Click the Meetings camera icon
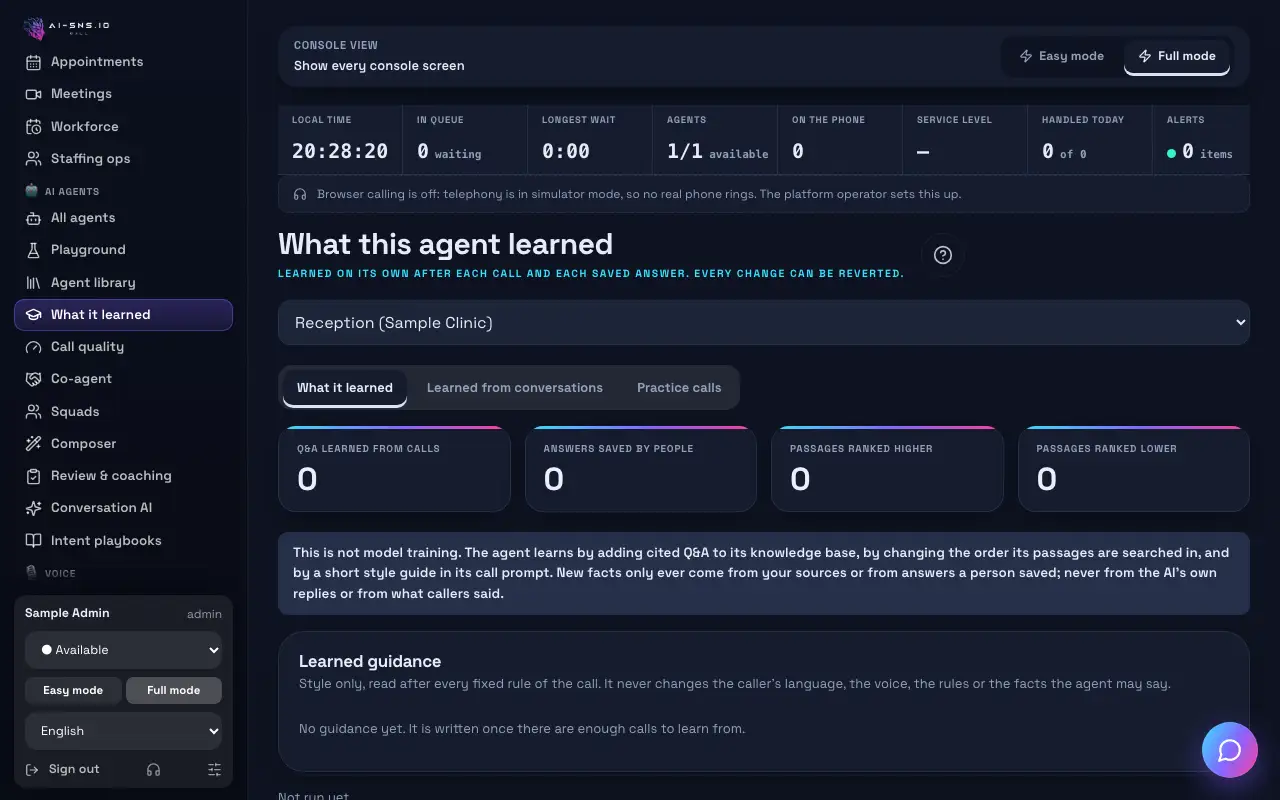The image size is (1280, 800). tap(33, 94)
